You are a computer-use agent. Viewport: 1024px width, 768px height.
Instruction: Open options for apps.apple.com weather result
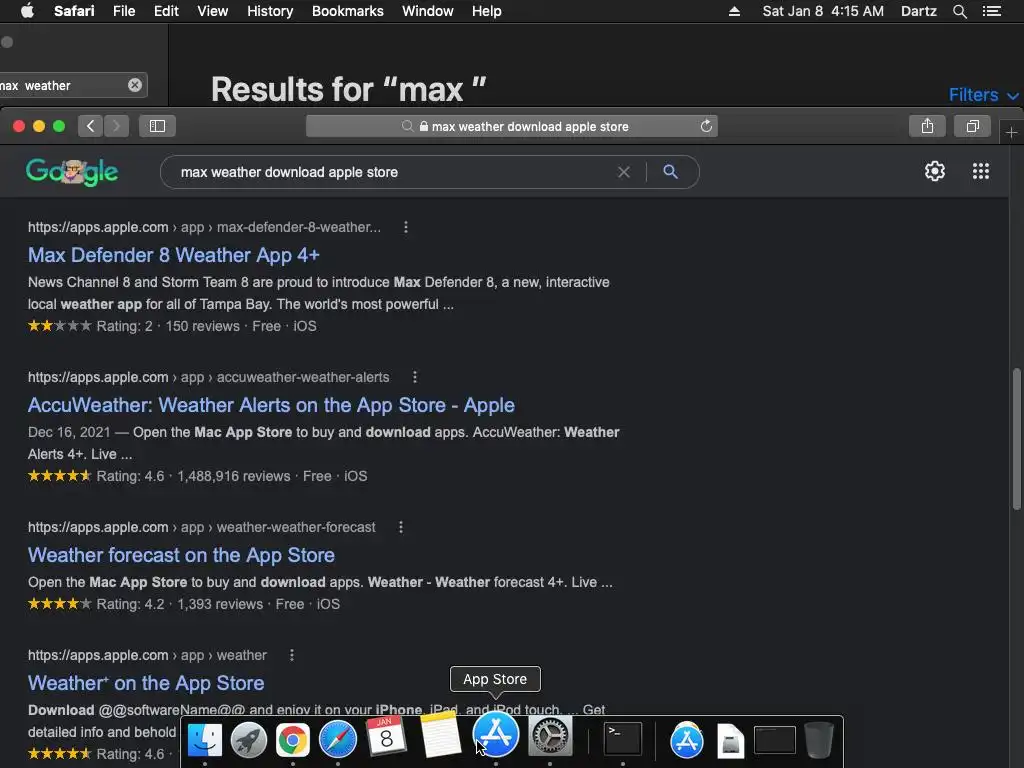point(292,655)
